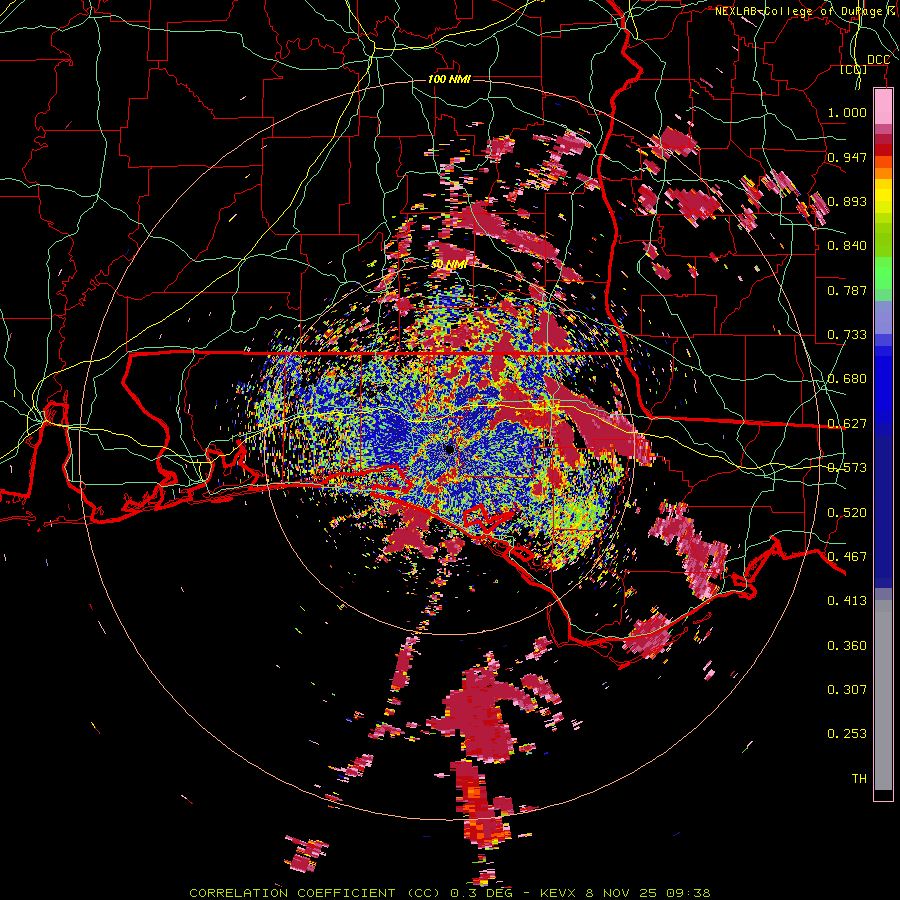Click the [CC] units label
This screenshot has width=900, height=900.
coord(854,69)
